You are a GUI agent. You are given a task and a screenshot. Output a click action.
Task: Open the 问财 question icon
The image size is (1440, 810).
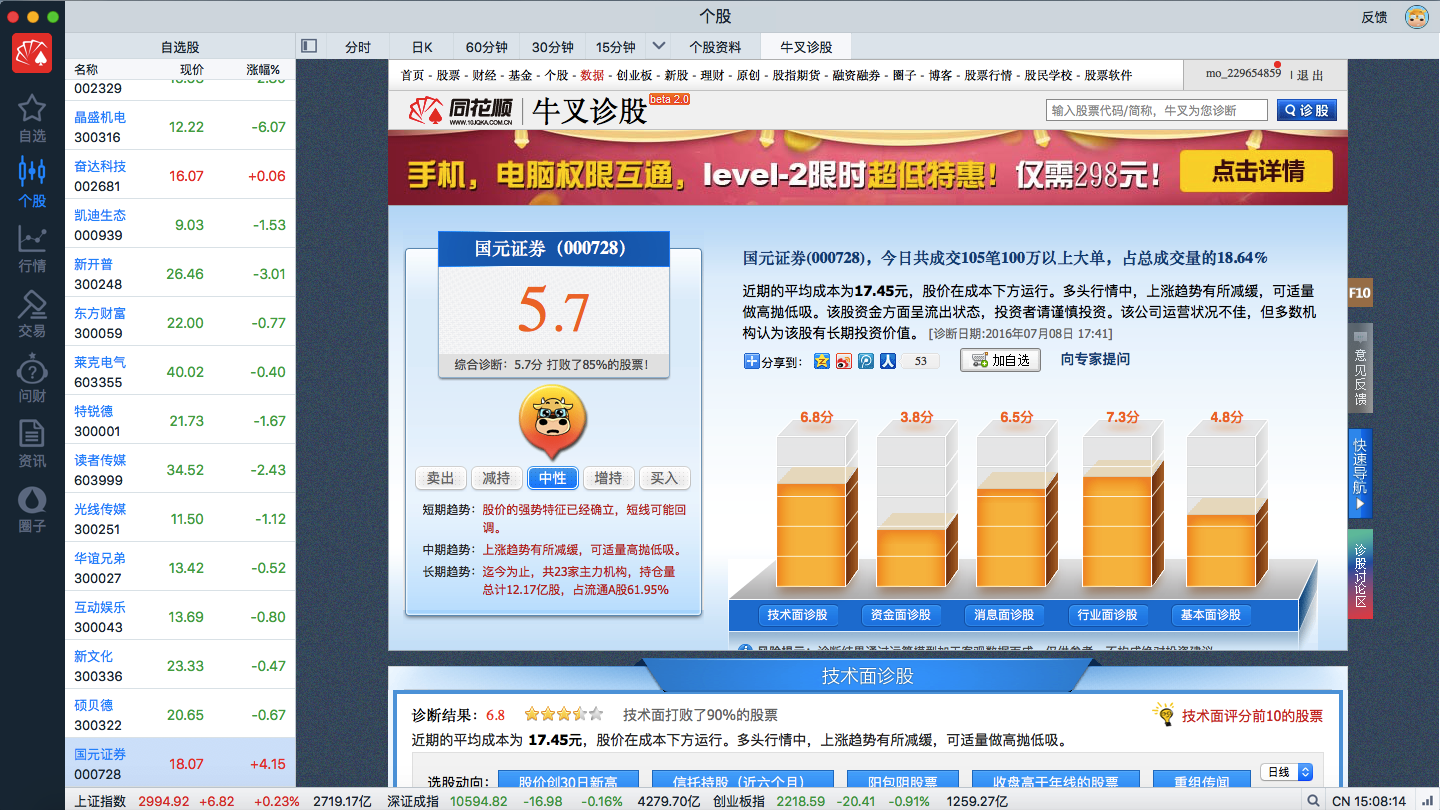coord(32,380)
